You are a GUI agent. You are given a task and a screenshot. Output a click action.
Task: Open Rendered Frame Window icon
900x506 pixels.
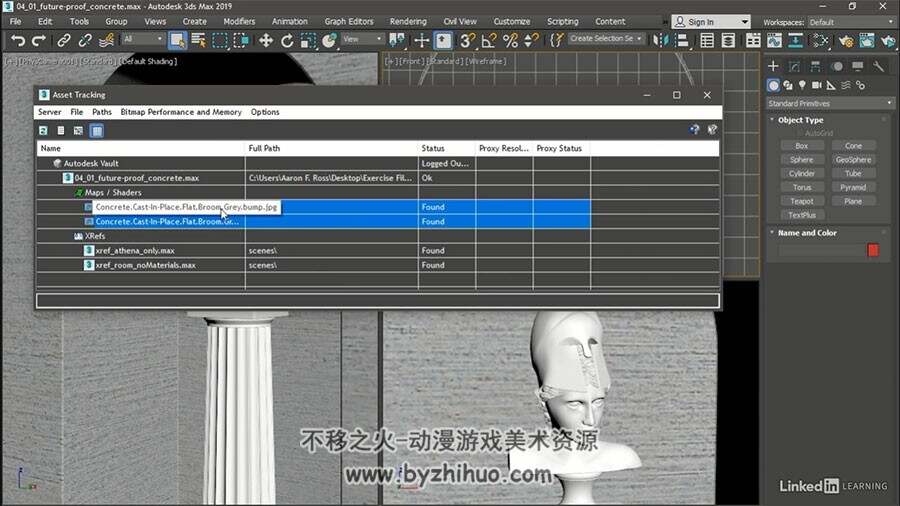pyautogui.click(x=867, y=41)
